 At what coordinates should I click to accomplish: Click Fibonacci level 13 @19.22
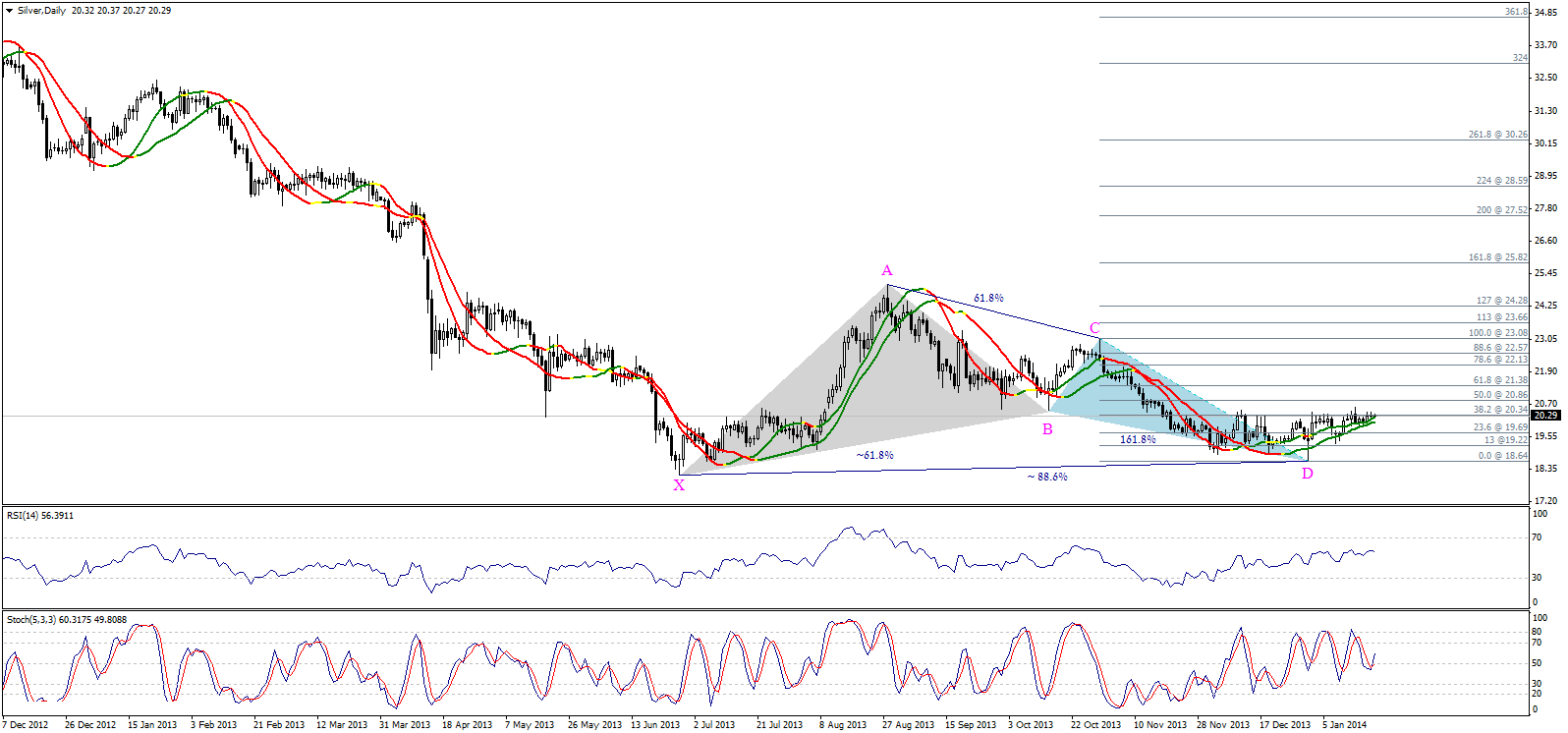tap(1505, 440)
